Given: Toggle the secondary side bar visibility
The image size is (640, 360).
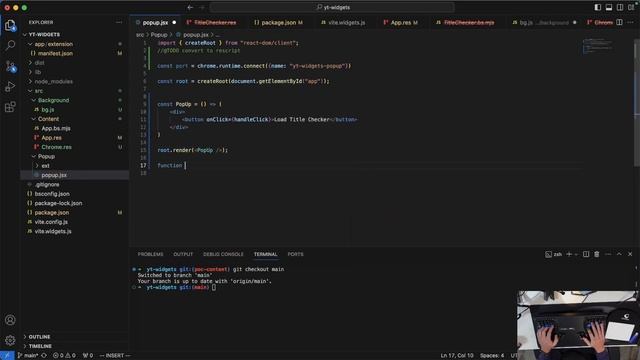Looking at the screenshot, I should [x=620, y=7].
